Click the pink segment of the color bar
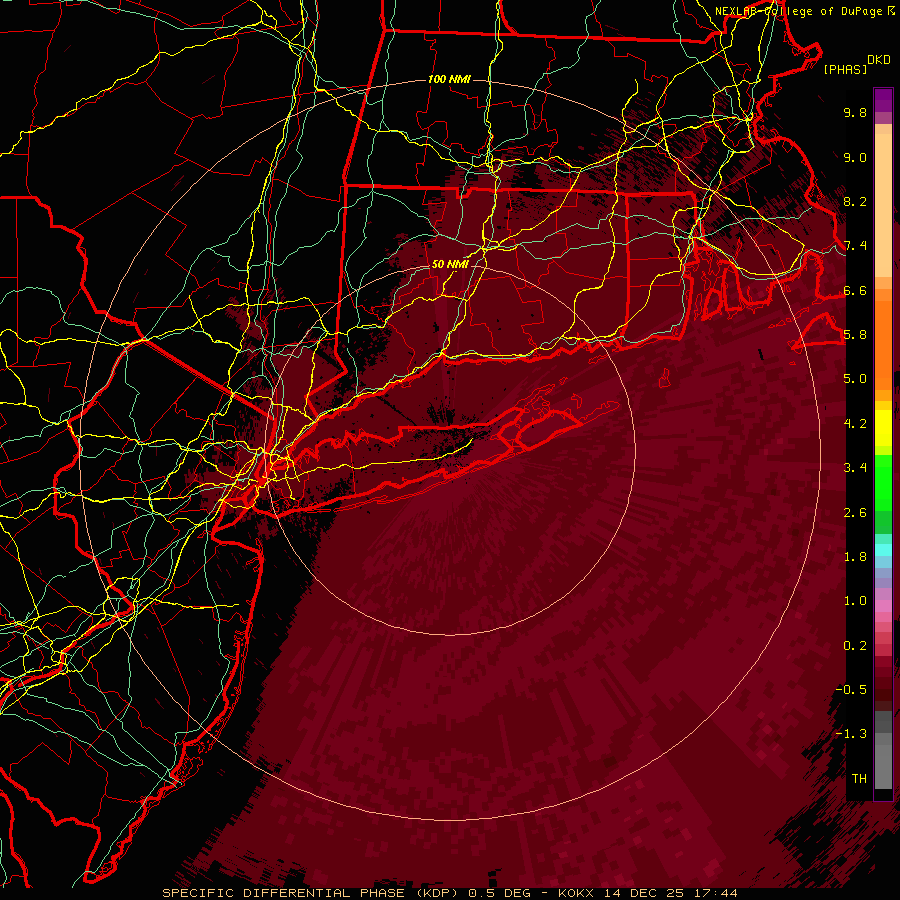The width and height of the screenshot is (900, 900). tap(883, 606)
